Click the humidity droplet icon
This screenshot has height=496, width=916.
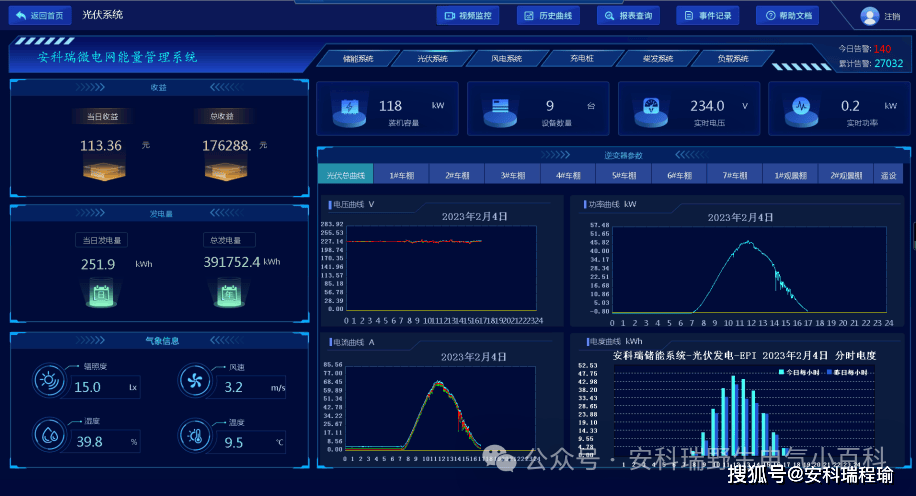tap(49, 435)
